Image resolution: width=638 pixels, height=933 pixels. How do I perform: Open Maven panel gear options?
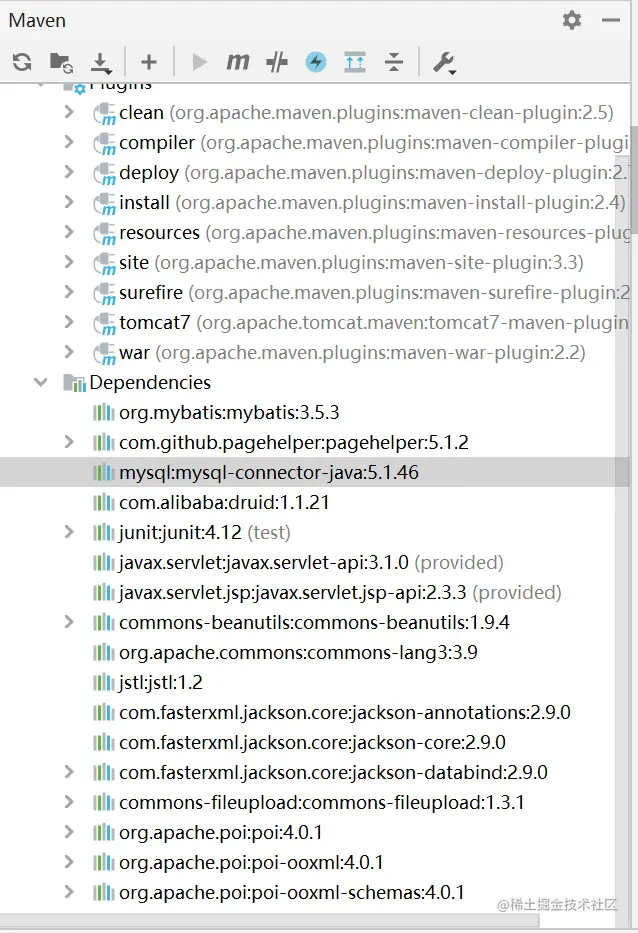coord(572,20)
